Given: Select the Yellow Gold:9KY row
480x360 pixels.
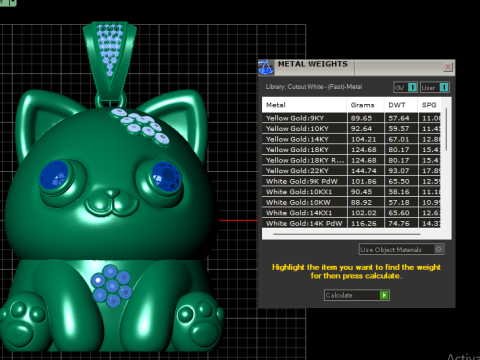Looking at the screenshot, I should [351, 118].
